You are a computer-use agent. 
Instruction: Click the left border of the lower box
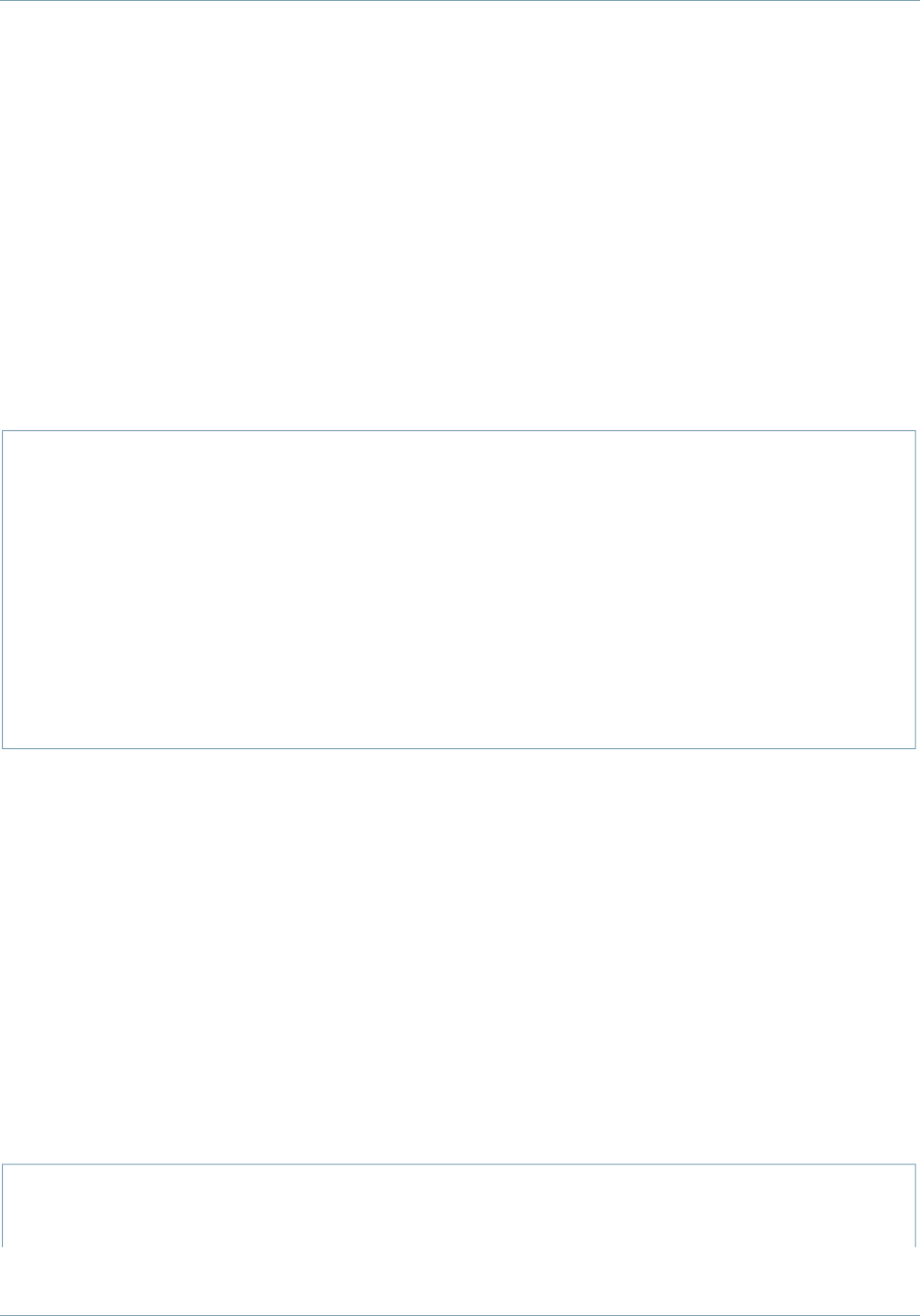pos(2,1206)
